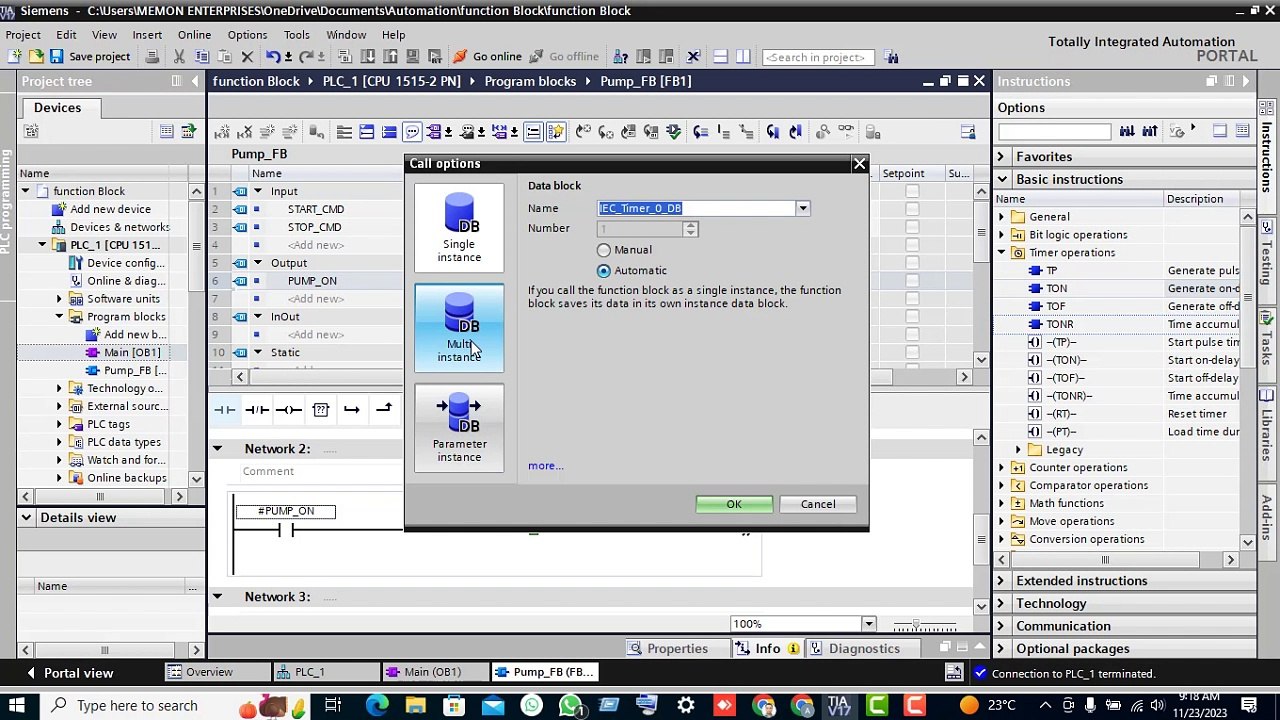The height and width of the screenshot is (720, 1280).
Task: Click the Cut scissors icon
Action: click(x=179, y=57)
